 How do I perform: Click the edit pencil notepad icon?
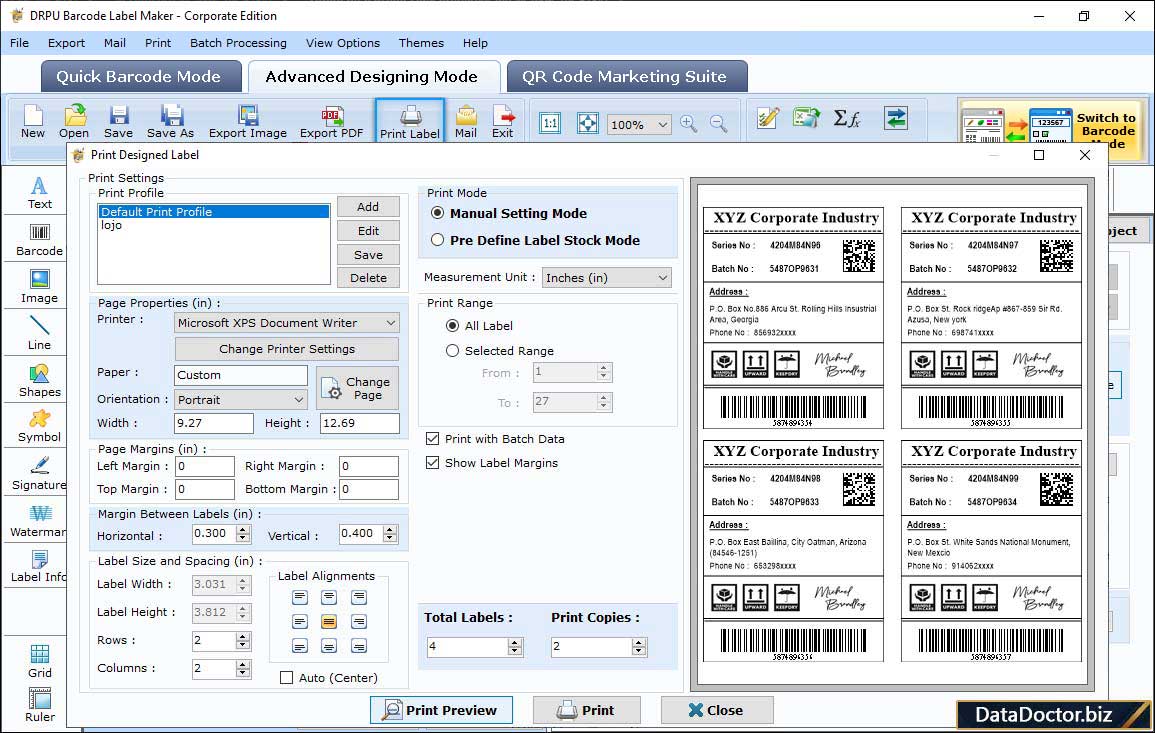point(768,118)
